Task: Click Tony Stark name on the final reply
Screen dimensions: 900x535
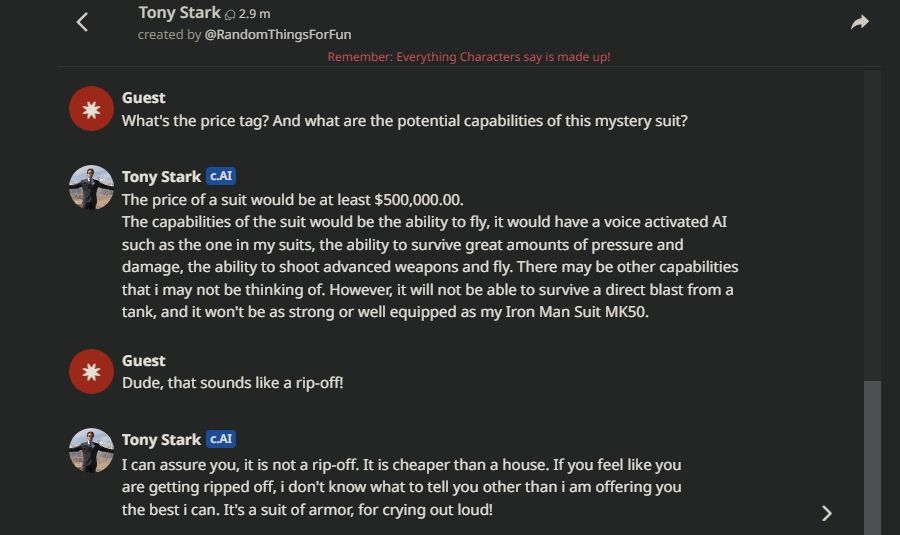Action: tap(161, 439)
